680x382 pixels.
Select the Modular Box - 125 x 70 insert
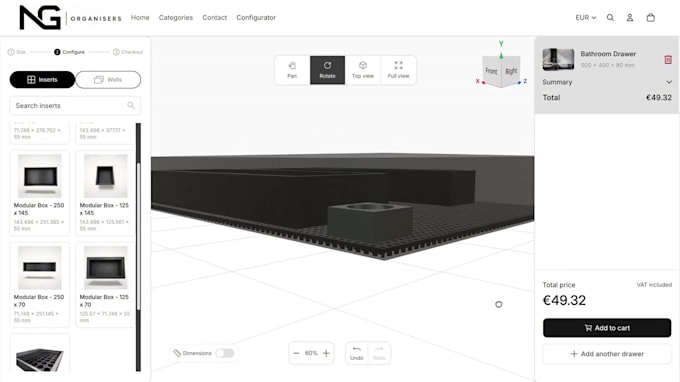tap(105, 284)
